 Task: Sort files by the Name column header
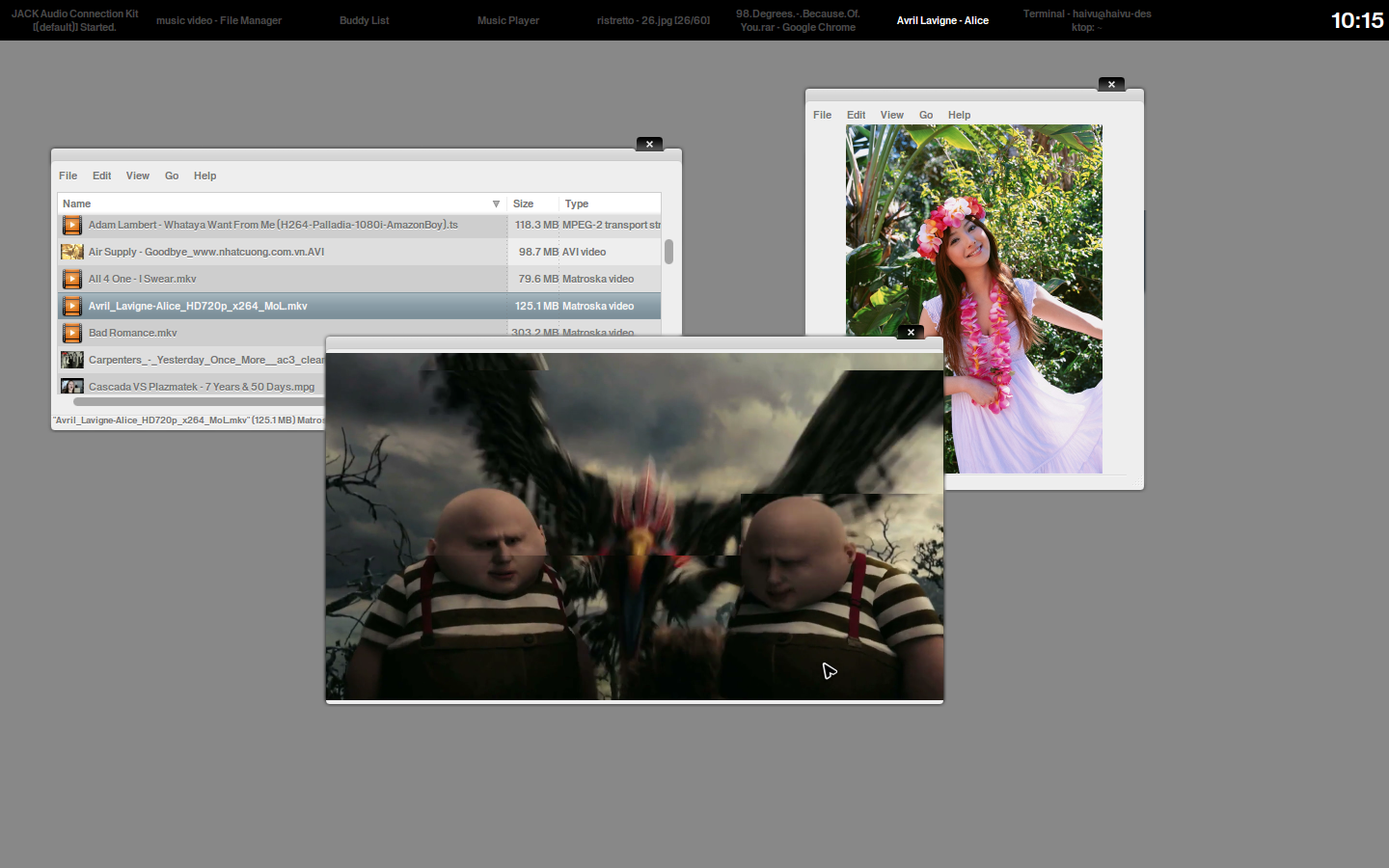click(x=282, y=203)
